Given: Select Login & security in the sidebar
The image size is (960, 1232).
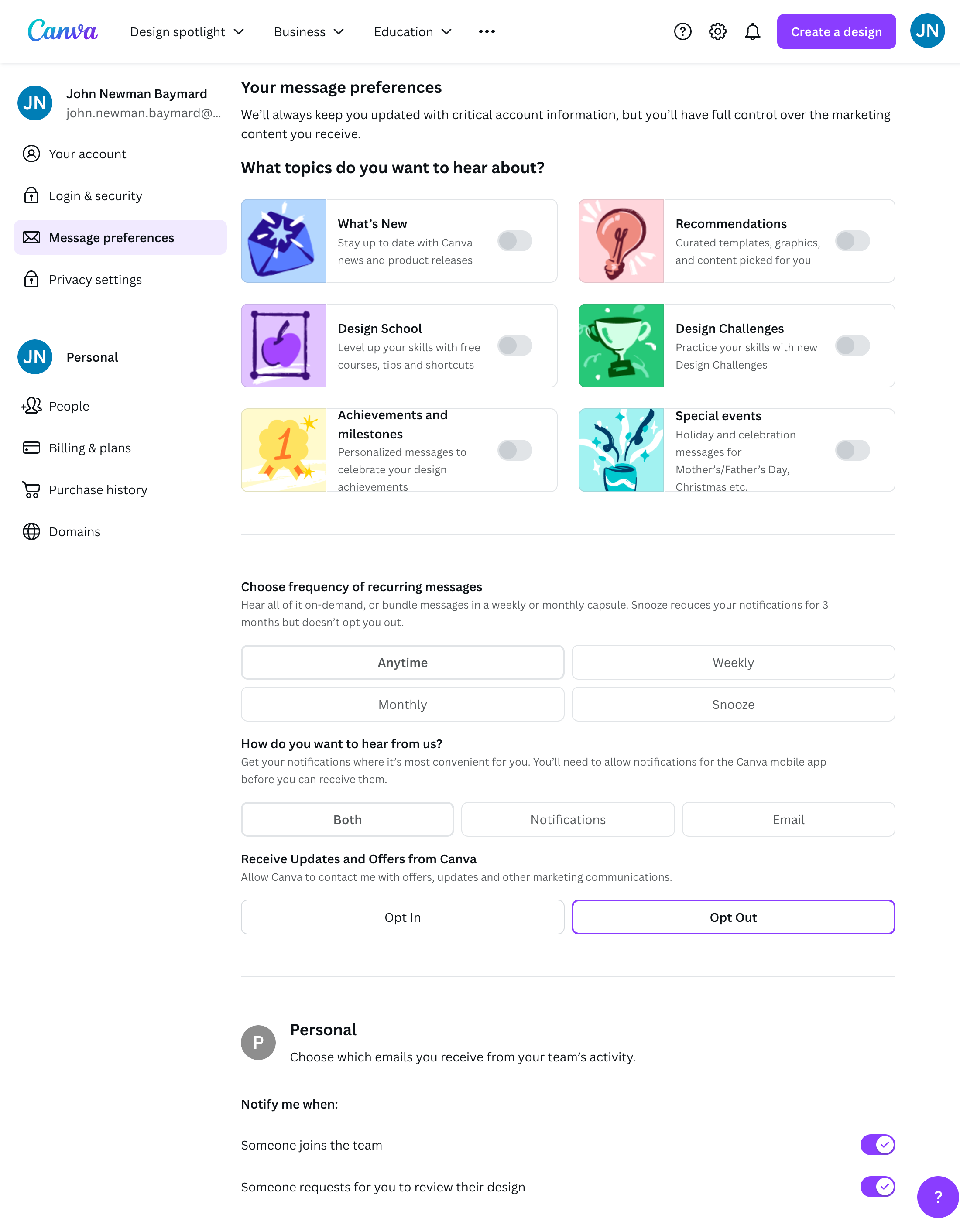Looking at the screenshot, I should tap(96, 196).
